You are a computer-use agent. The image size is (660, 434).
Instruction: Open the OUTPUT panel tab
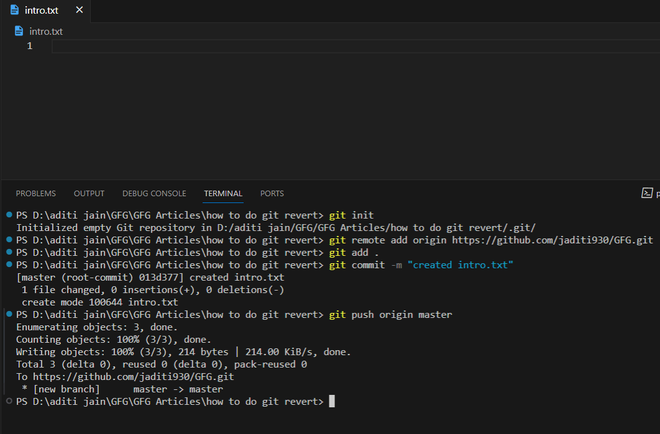(89, 193)
